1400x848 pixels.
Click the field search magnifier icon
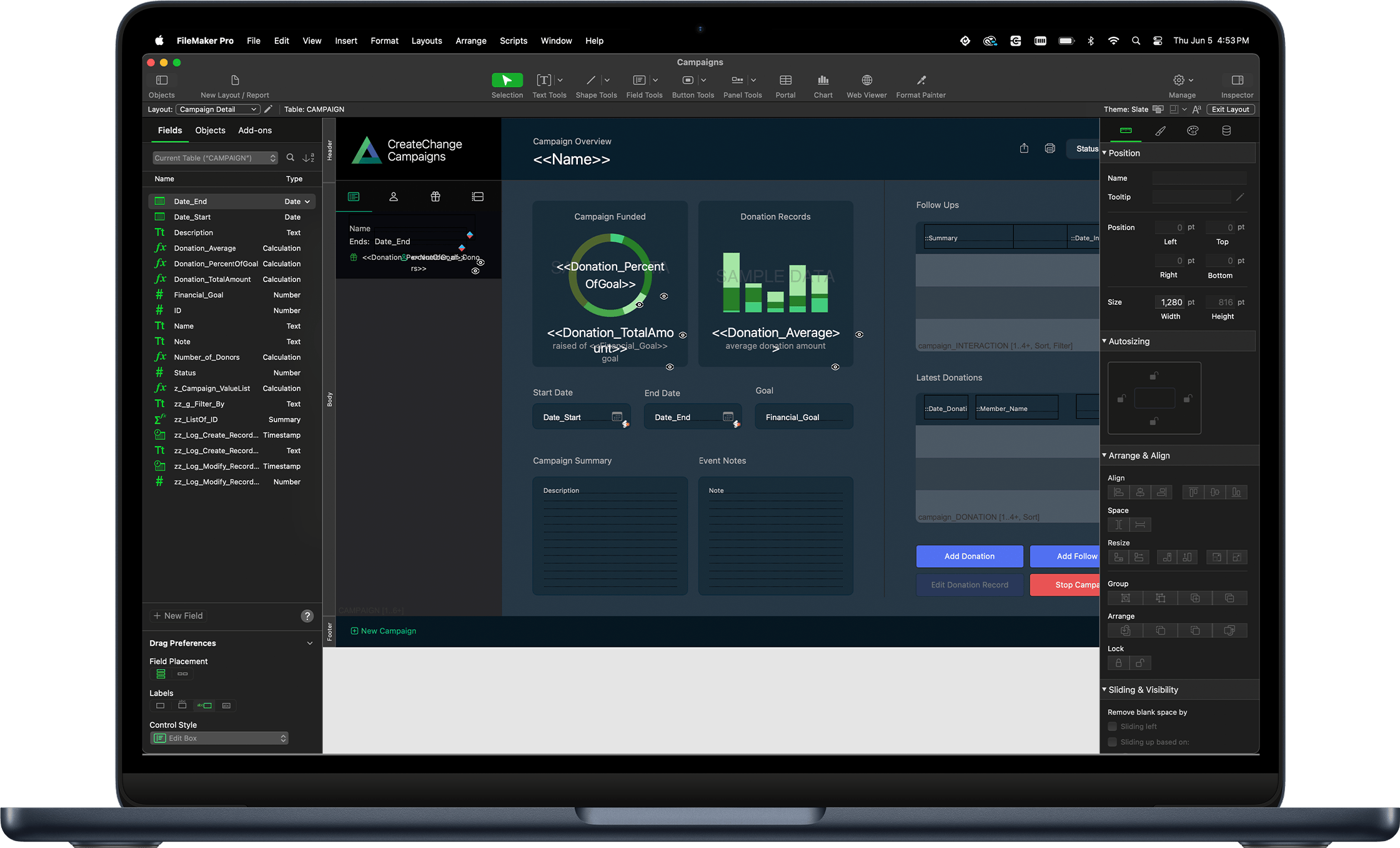pyautogui.click(x=290, y=158)
